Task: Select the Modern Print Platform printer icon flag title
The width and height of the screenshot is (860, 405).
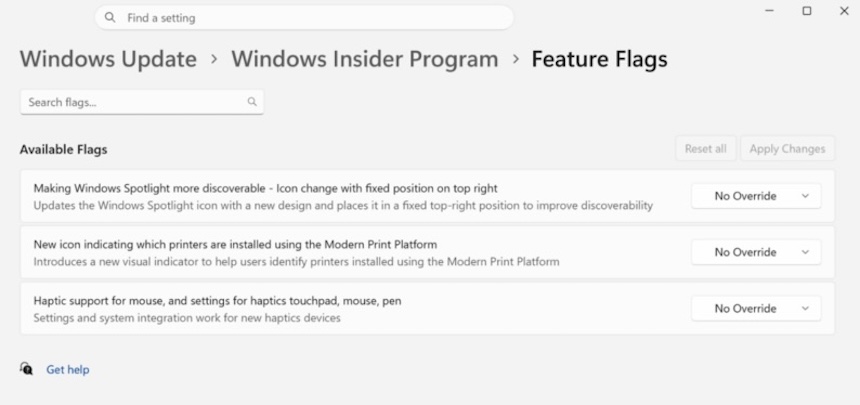Action: point(235,244)
